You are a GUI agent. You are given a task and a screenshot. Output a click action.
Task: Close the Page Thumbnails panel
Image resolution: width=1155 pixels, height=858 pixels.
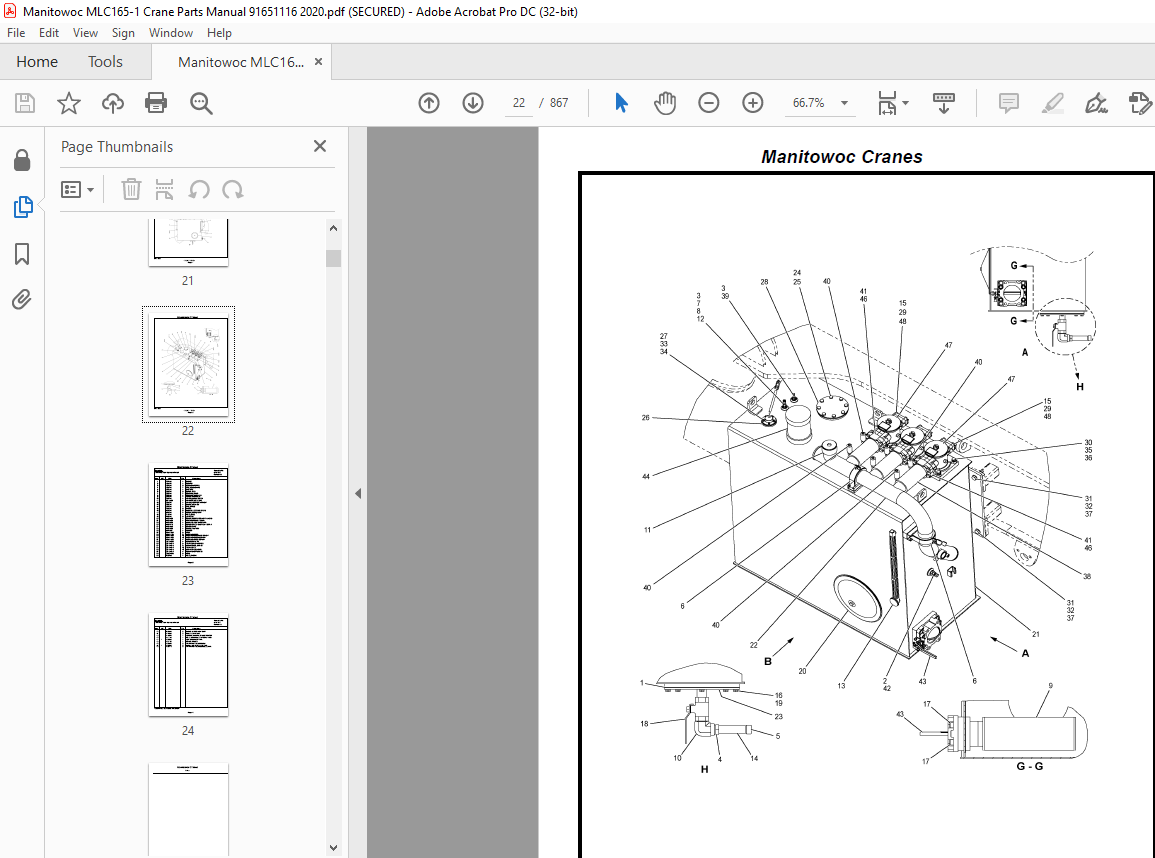click(x=320, y=146)
